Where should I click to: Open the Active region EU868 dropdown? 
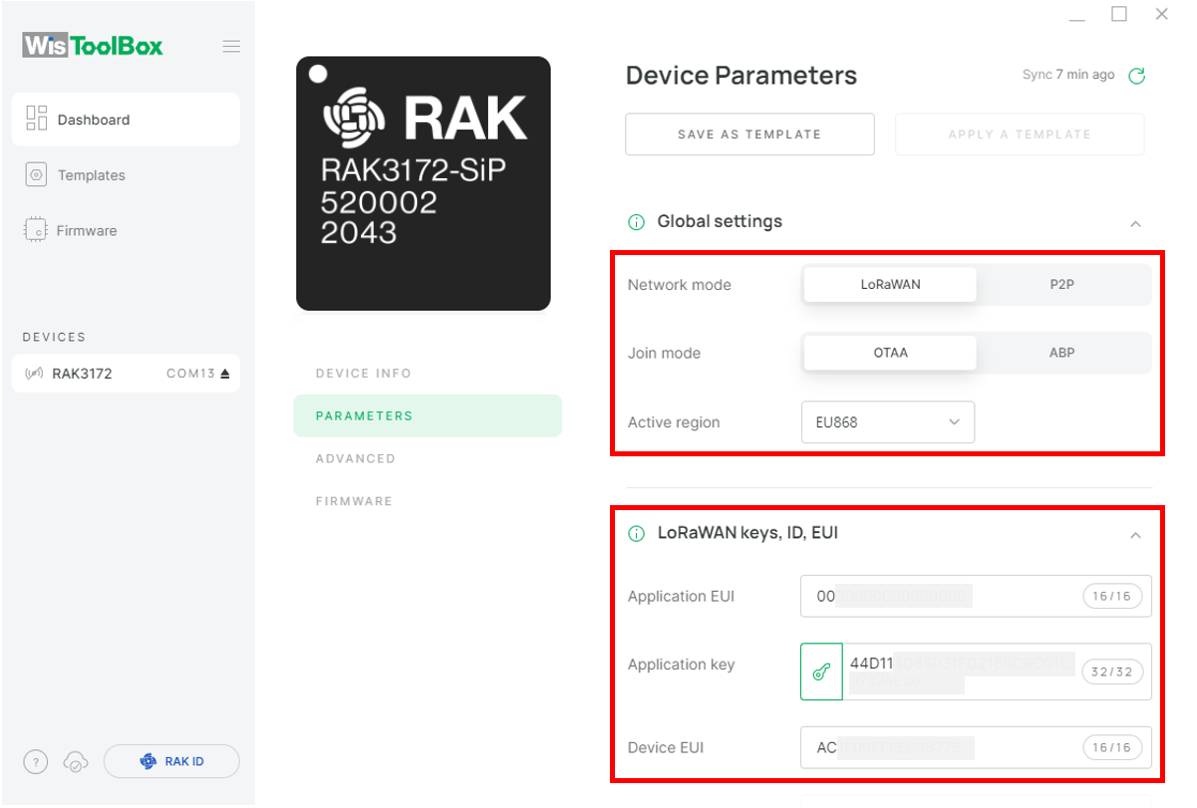pyautogui.click(x=888, y=422)
